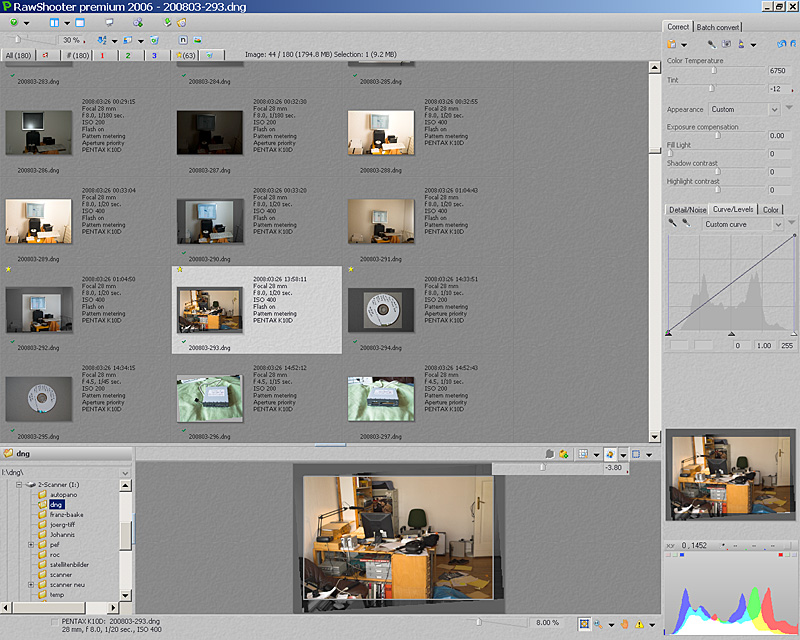The image size is (800, 640).
Task: Toggle the checkmark flag under 200803-293.dng
Action: [x=183, y=341]
